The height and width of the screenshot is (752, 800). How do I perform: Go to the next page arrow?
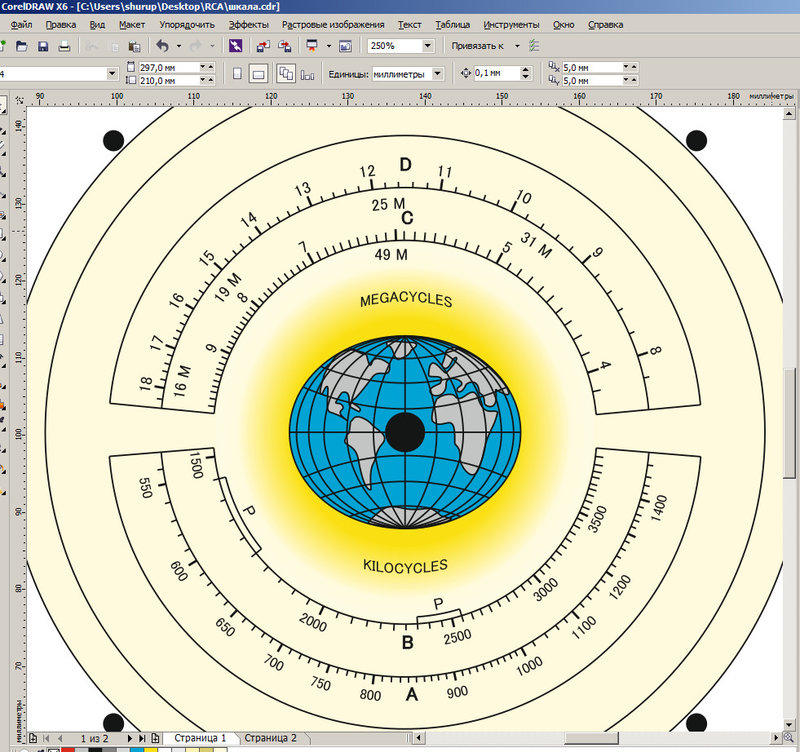point(130,738)
